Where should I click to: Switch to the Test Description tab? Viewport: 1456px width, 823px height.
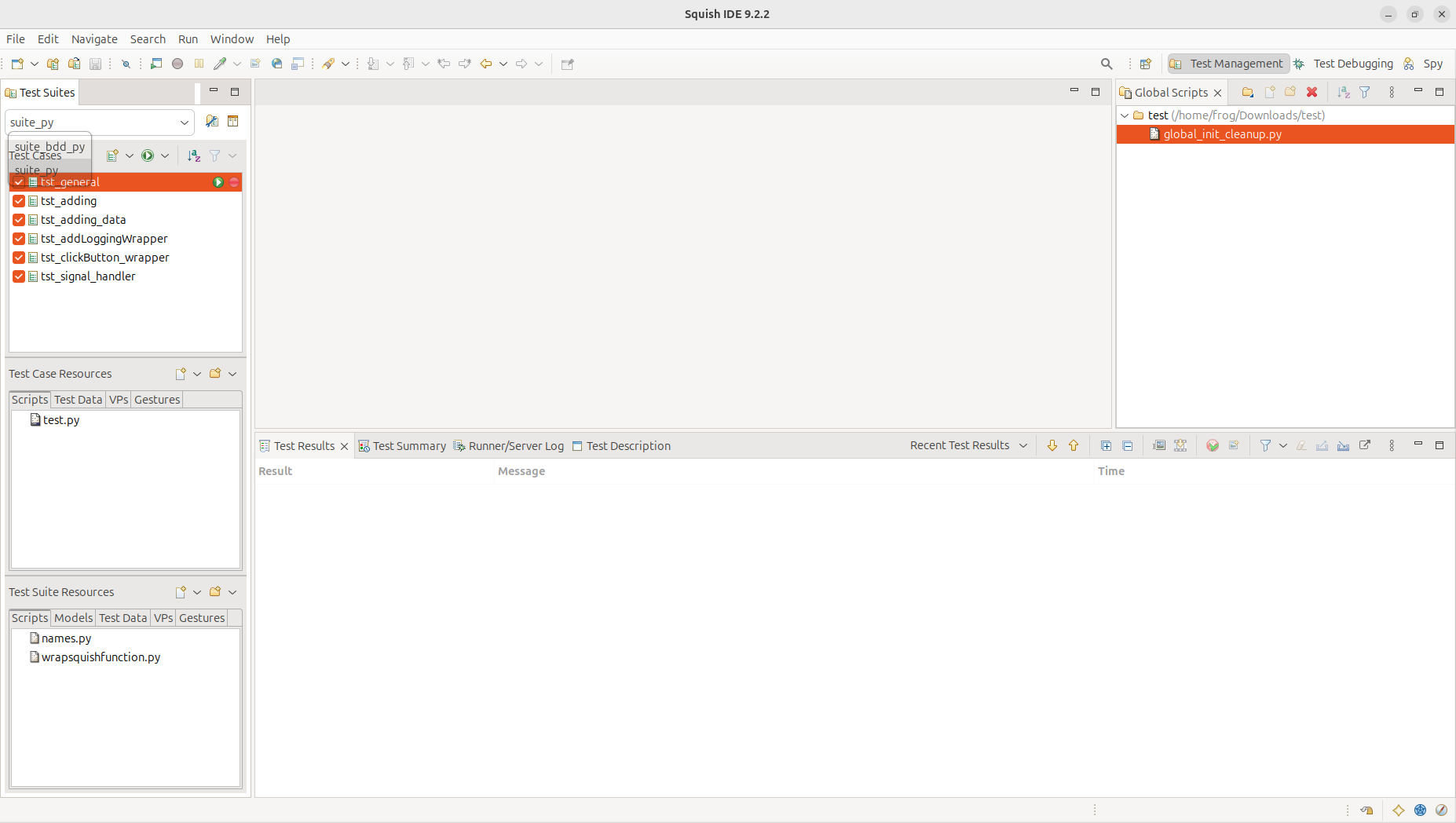tap(621, 446)
